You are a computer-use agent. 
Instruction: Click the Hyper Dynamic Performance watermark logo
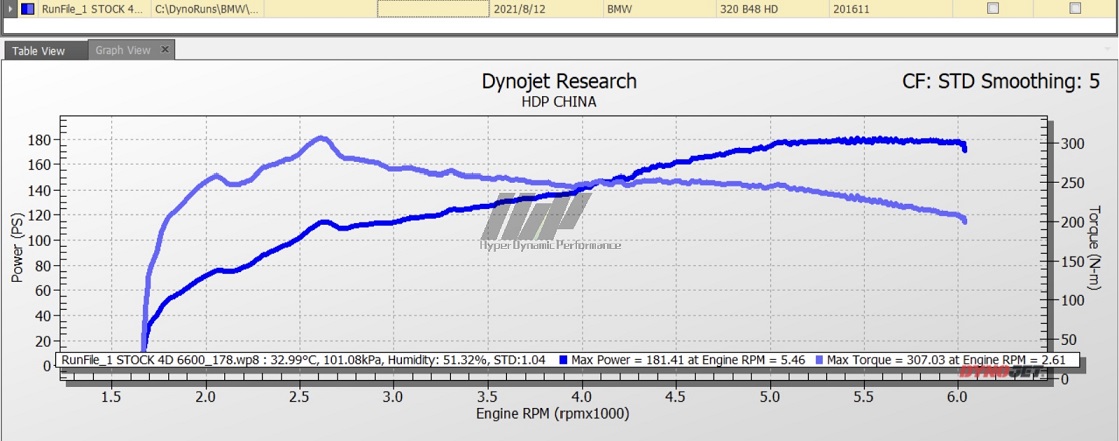(x=548, y=220)
